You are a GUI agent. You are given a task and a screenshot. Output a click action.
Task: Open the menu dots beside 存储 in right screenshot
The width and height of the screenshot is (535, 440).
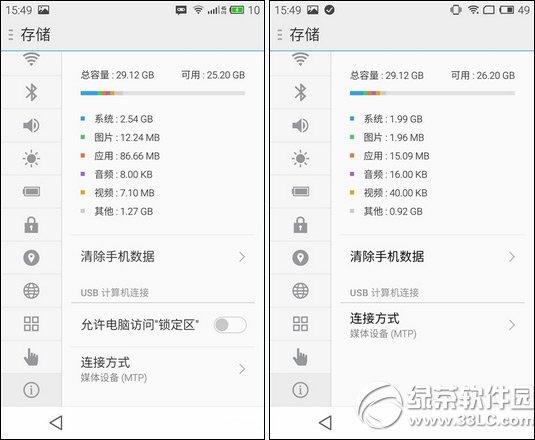[x=280, y=35]
